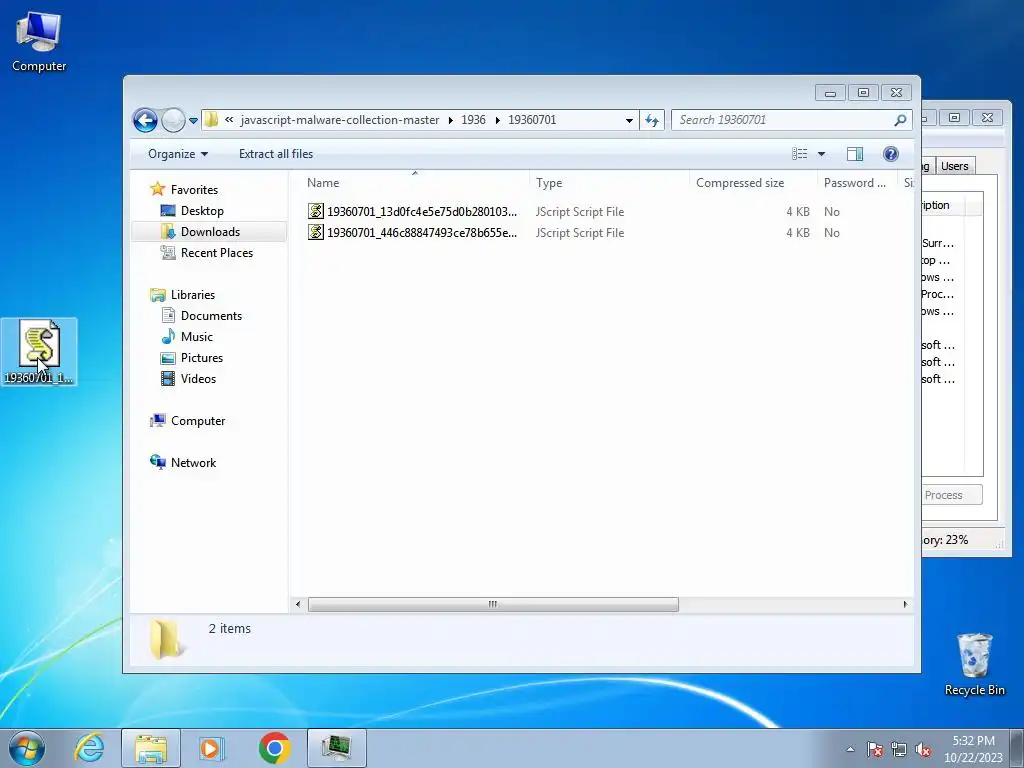Click the scroll right arrow
Screen dimensions: 1024x768
[x=905, y=604]
